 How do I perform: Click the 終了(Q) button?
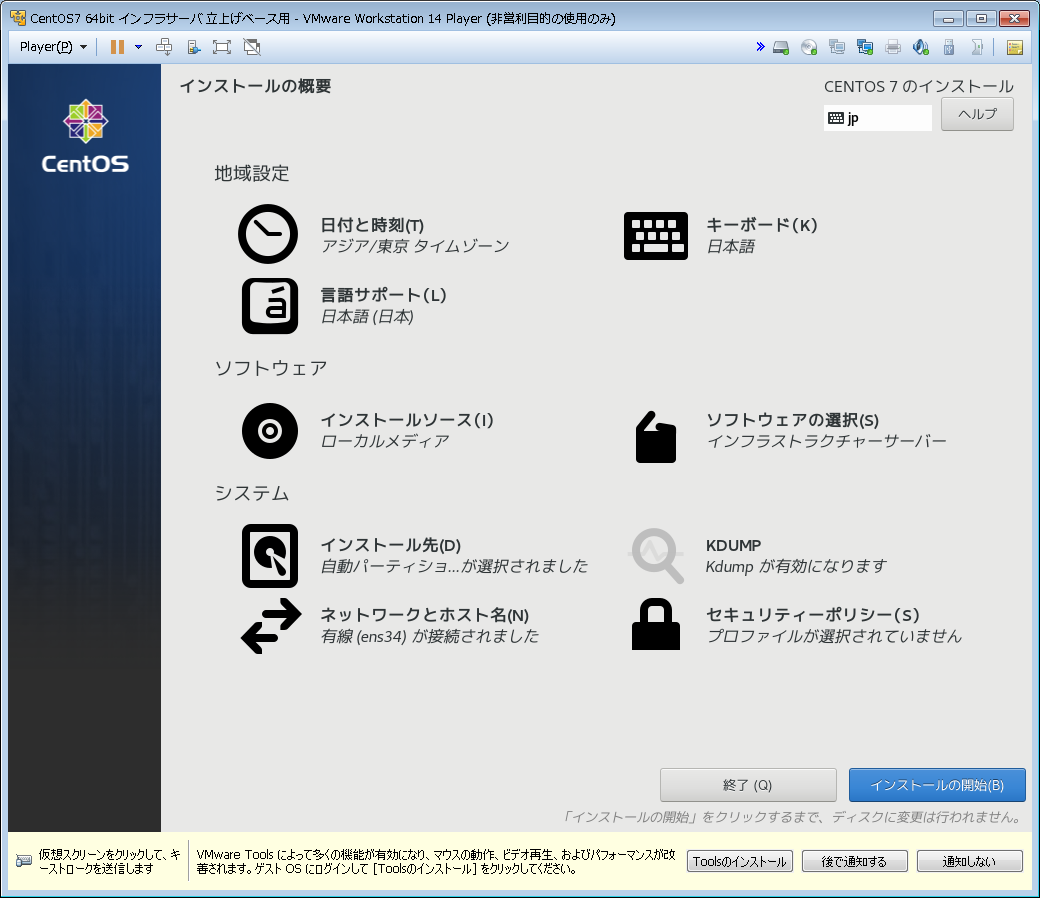[748, 785]
